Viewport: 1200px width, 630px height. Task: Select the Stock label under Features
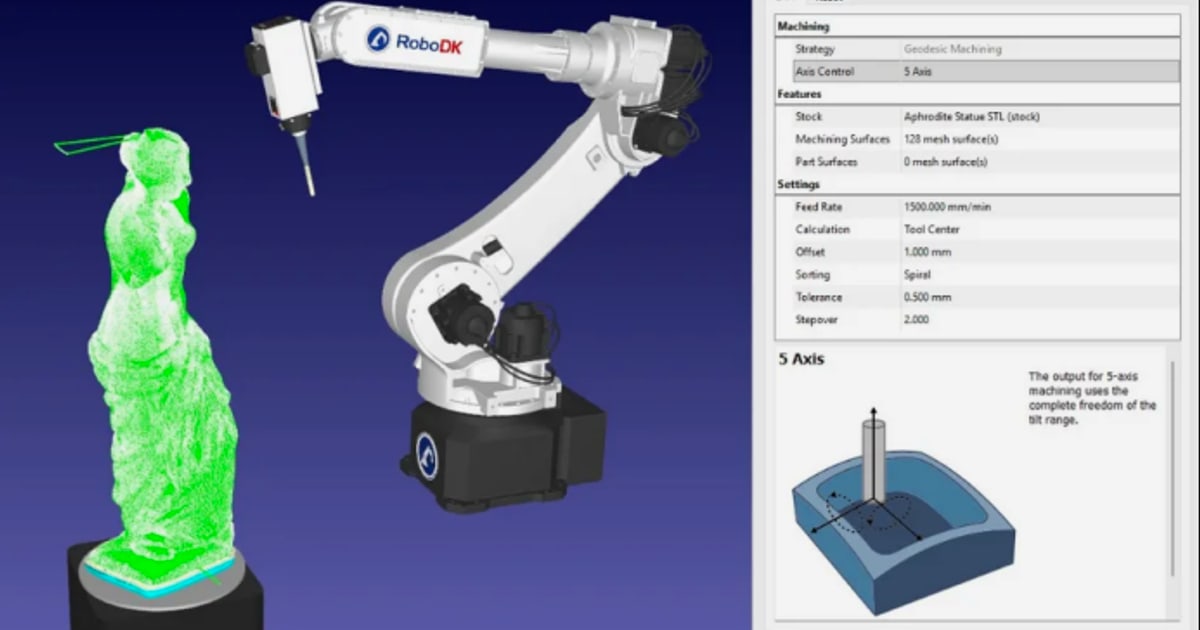808,116
